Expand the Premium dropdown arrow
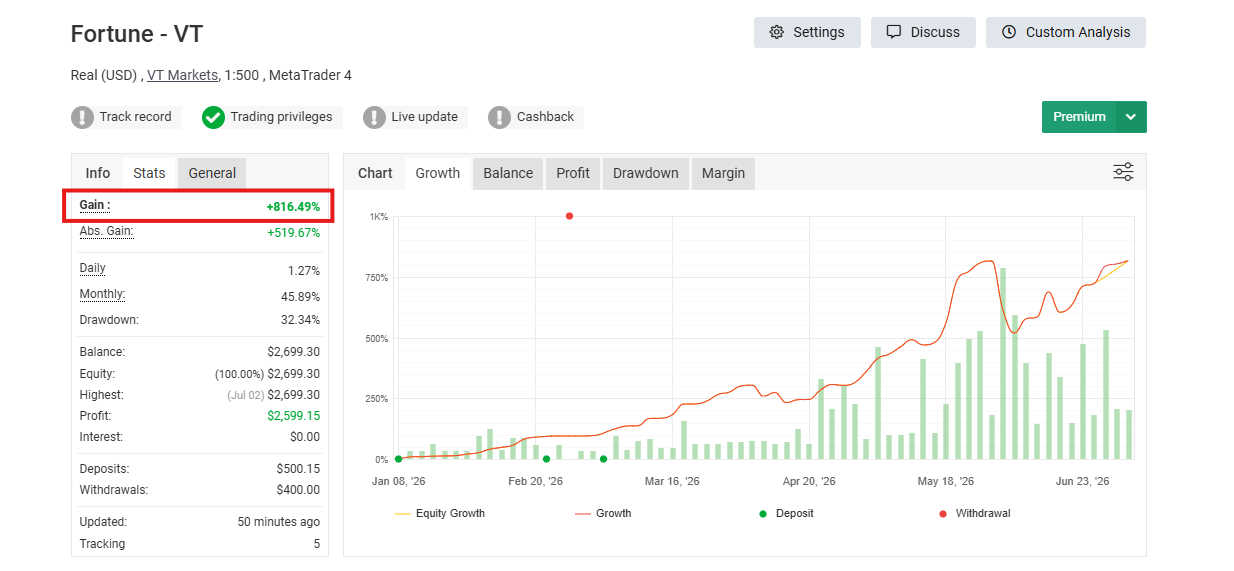Image resolution: width=1234 pixels, height=571 pixels. (1131, 117)
